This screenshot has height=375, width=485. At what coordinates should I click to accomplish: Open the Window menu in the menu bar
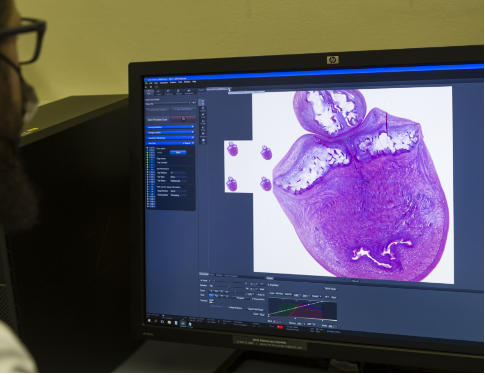point(187,82)
